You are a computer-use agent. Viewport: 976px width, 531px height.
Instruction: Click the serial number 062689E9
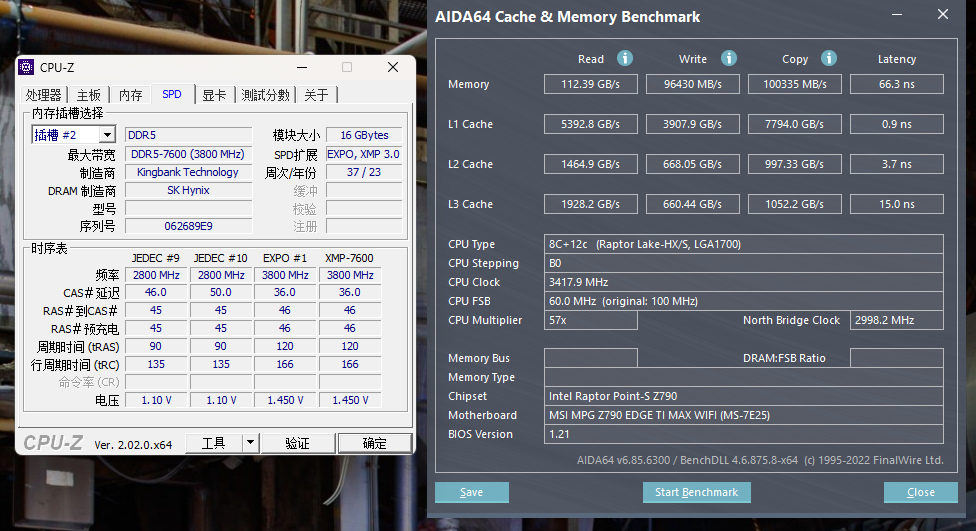tap(188, 226)
